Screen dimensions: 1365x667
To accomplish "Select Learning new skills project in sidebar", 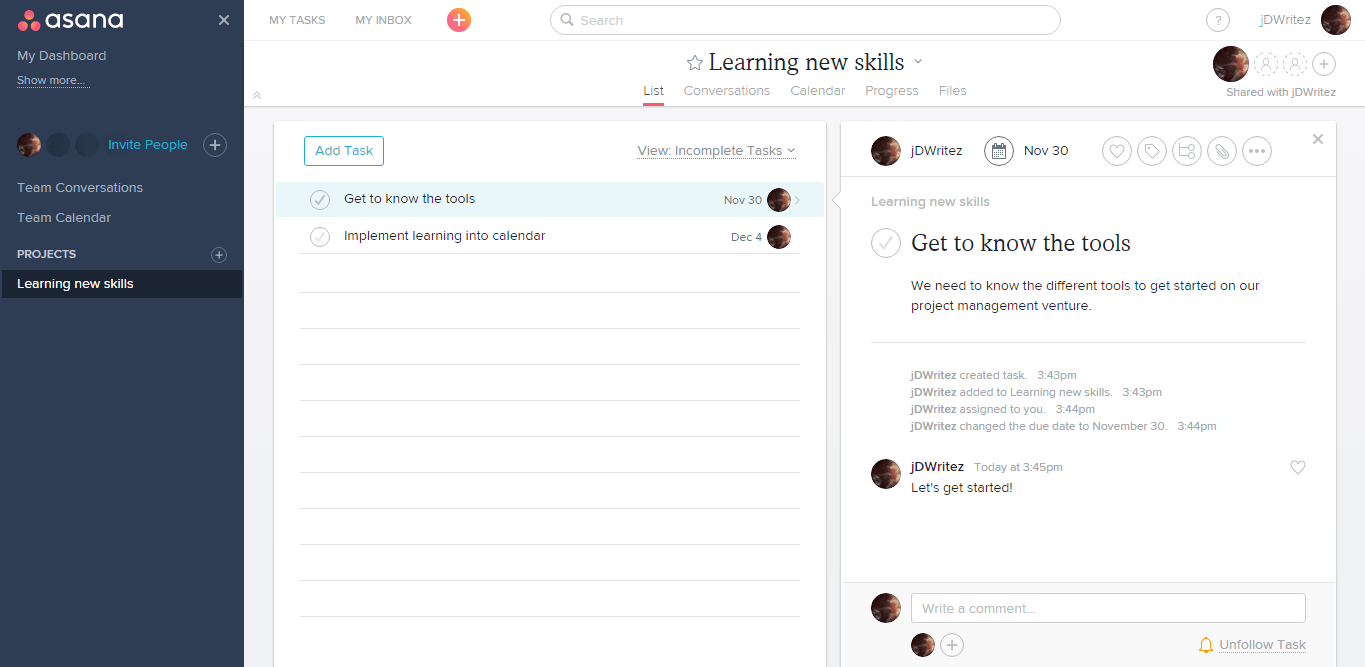I will point(121,284).
